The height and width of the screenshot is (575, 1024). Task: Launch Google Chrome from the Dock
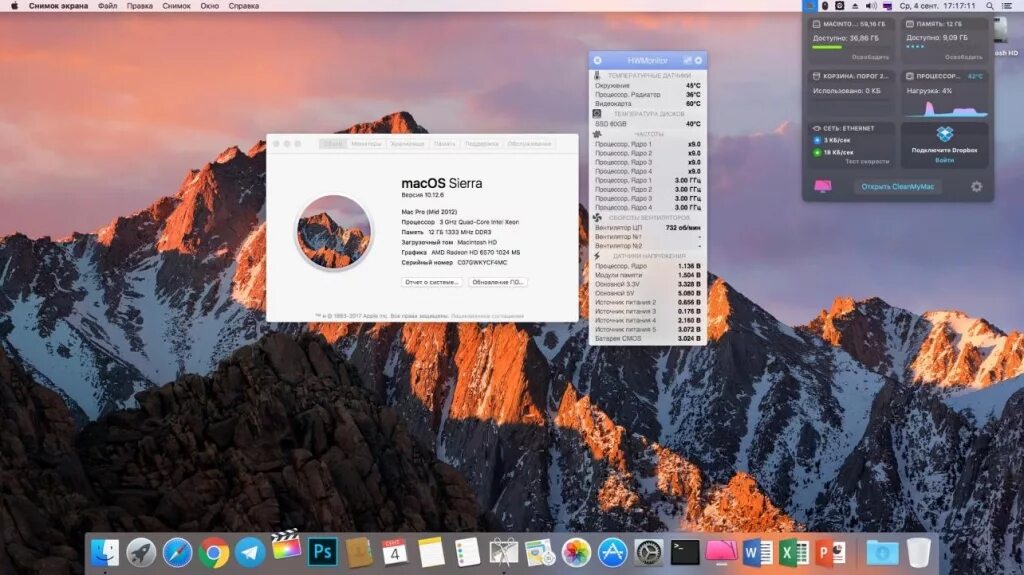214,553
